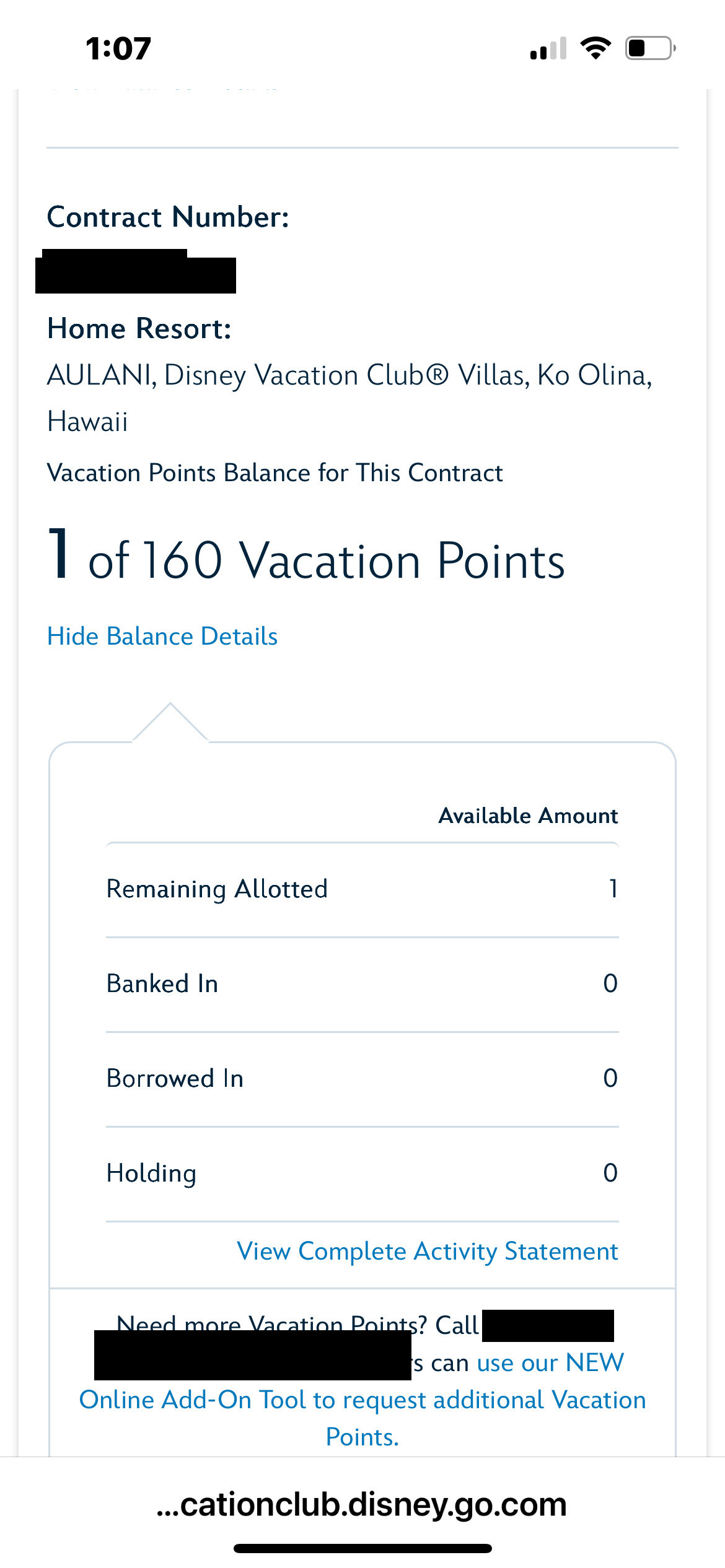This screenshot has width=725, height=1568.
Task: Open the Online Add-On Tool link
Action: 362,1400
